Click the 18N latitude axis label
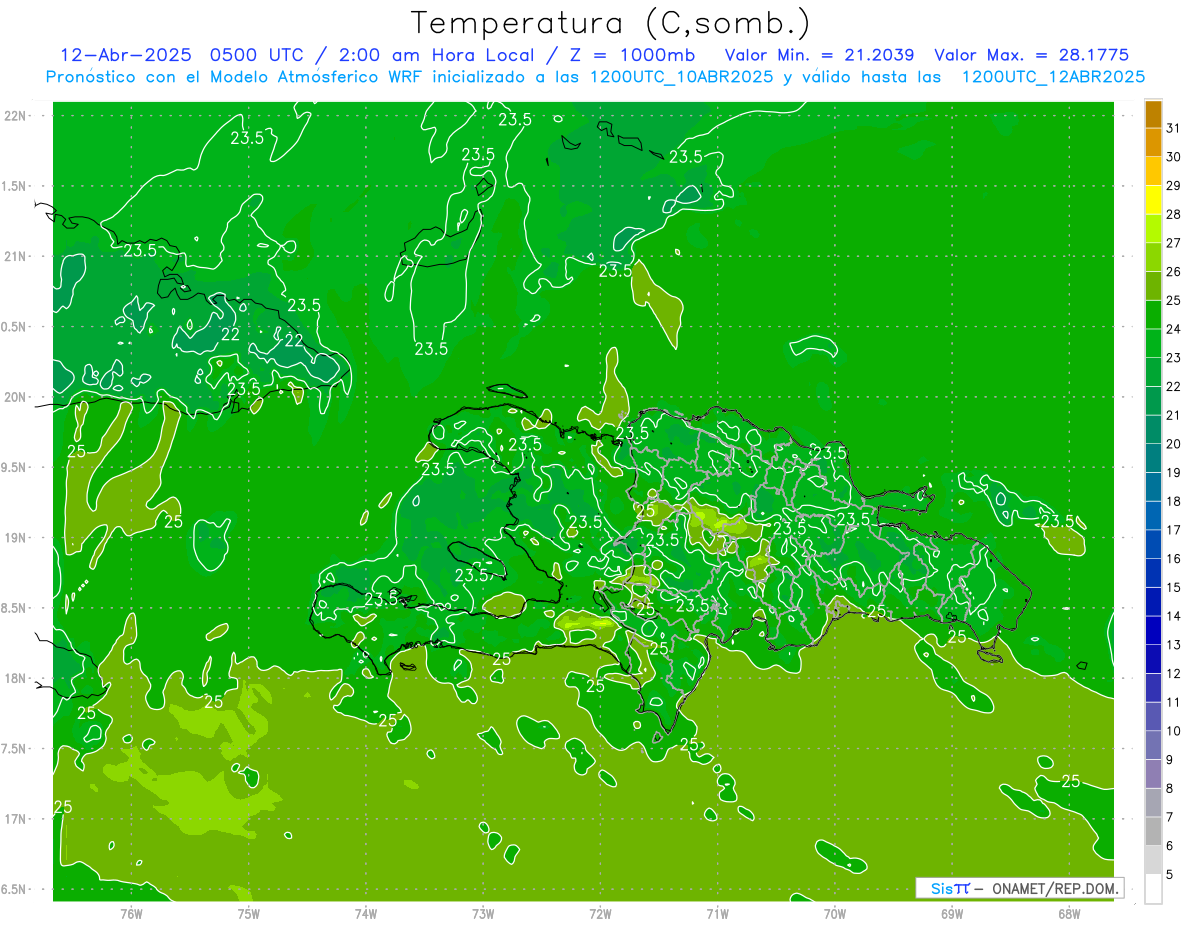 click(x=17, y=678)
